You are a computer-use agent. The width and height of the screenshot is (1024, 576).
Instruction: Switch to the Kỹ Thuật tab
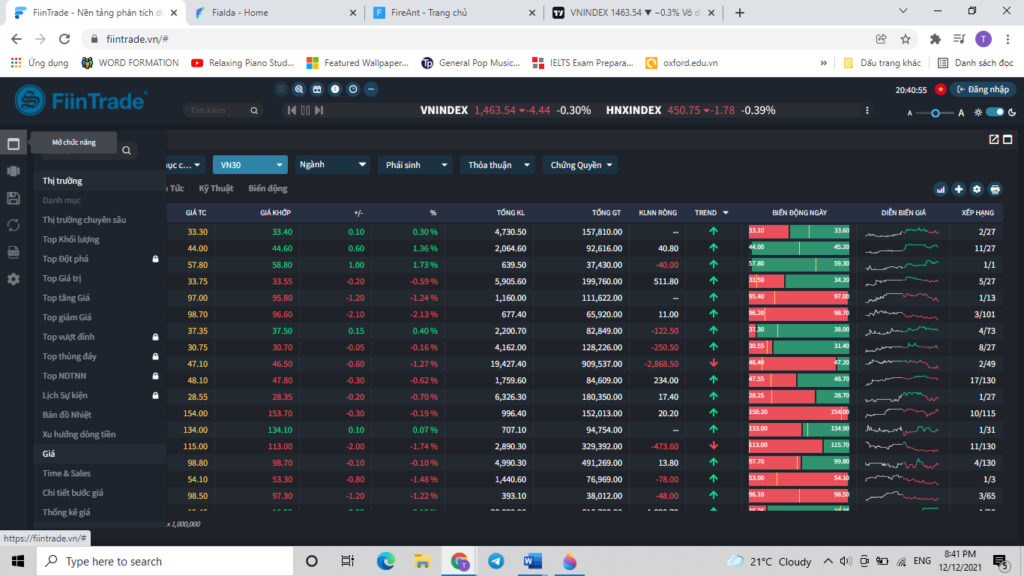point(216,188)
